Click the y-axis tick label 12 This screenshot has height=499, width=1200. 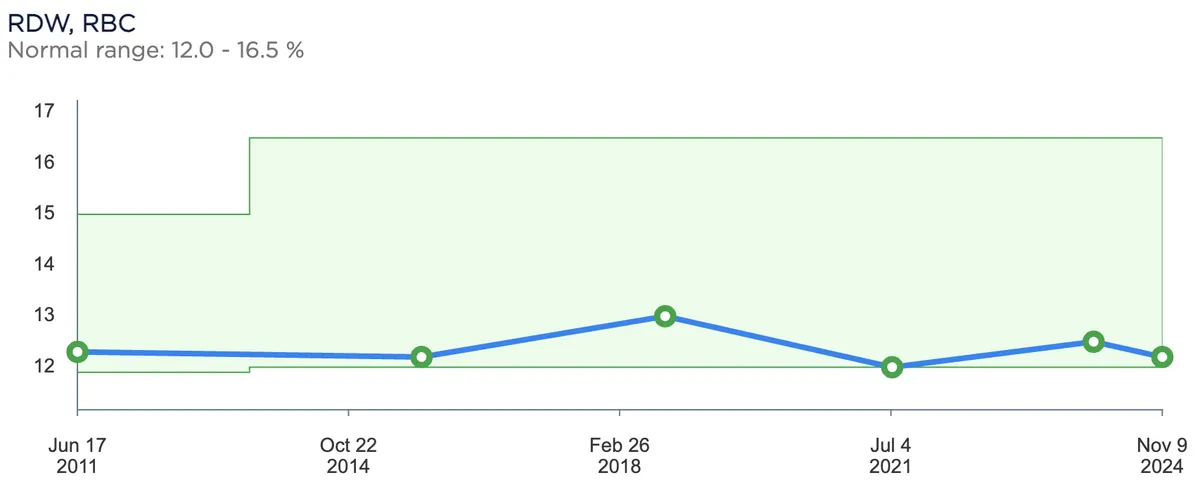(43, 366)
